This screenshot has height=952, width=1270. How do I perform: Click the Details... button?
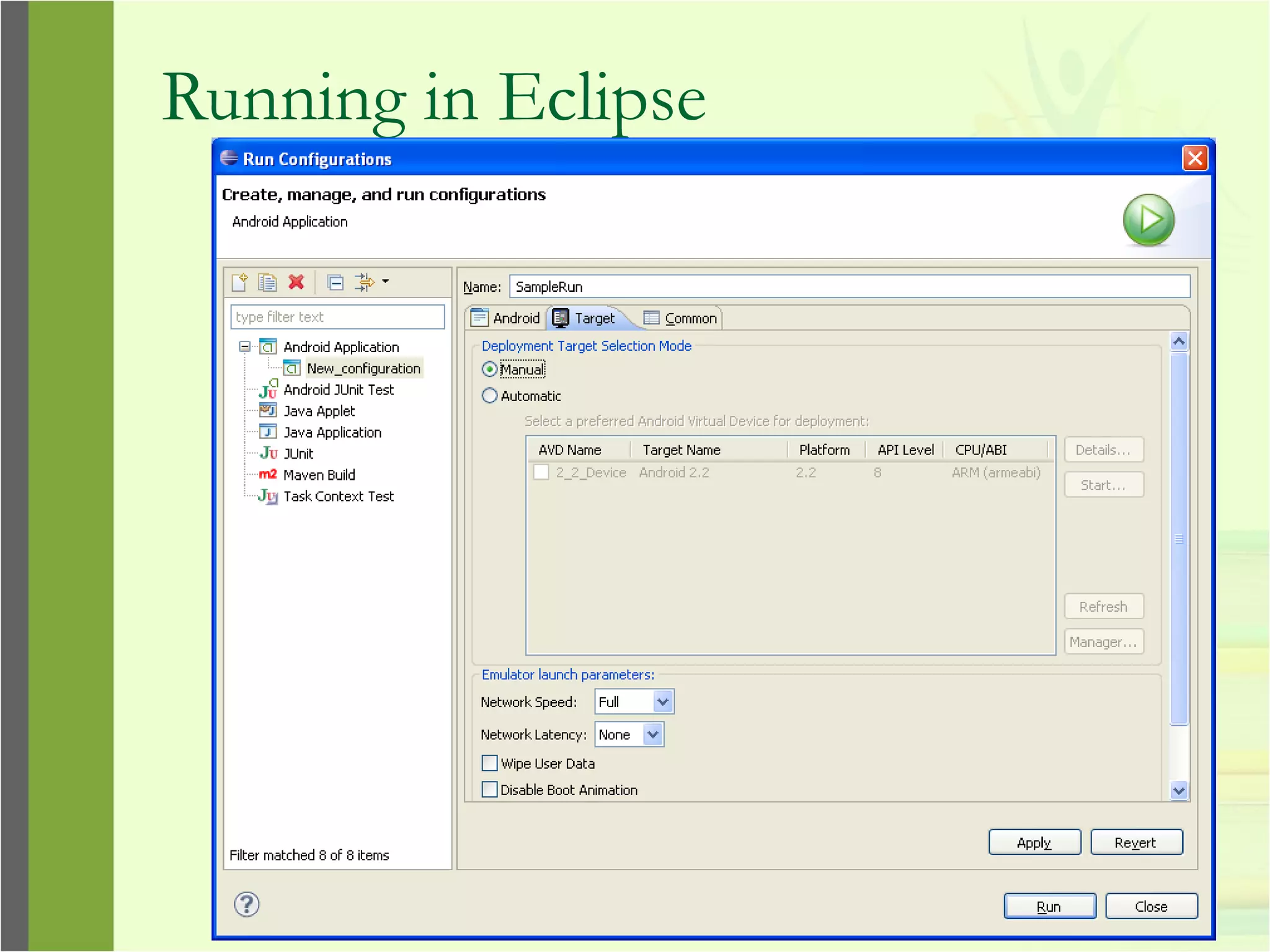[1104, 450]
